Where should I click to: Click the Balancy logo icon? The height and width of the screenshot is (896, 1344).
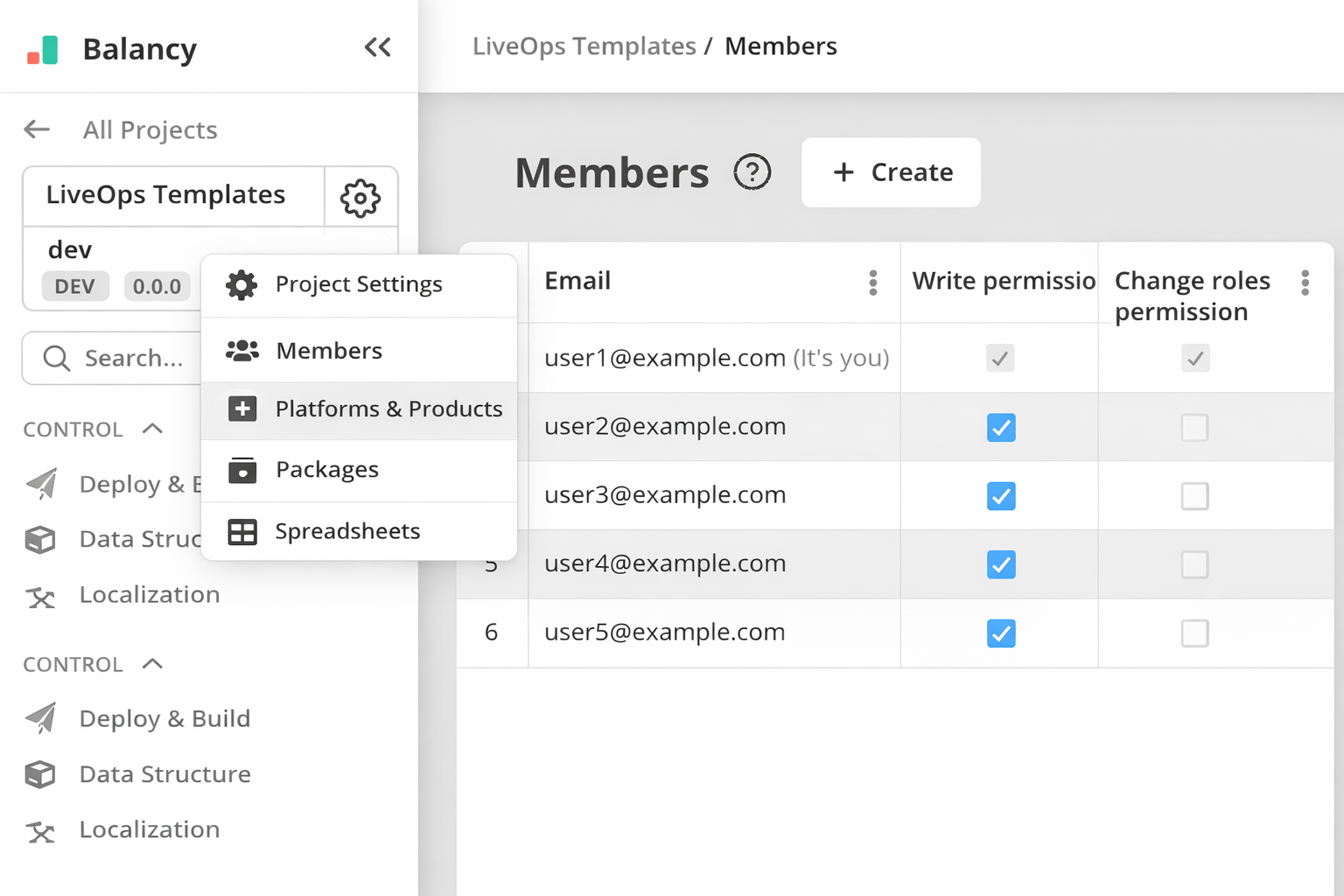[x=42, y=49]
